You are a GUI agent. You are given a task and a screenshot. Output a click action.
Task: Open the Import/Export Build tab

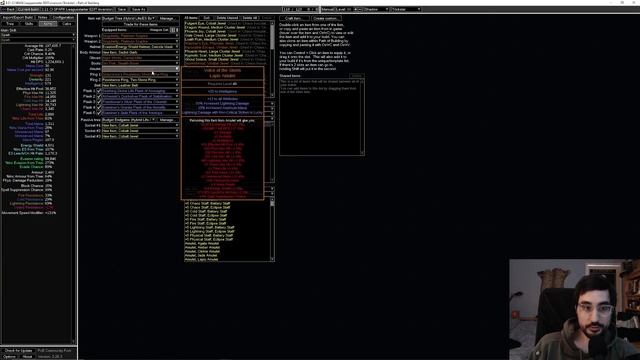18,18
